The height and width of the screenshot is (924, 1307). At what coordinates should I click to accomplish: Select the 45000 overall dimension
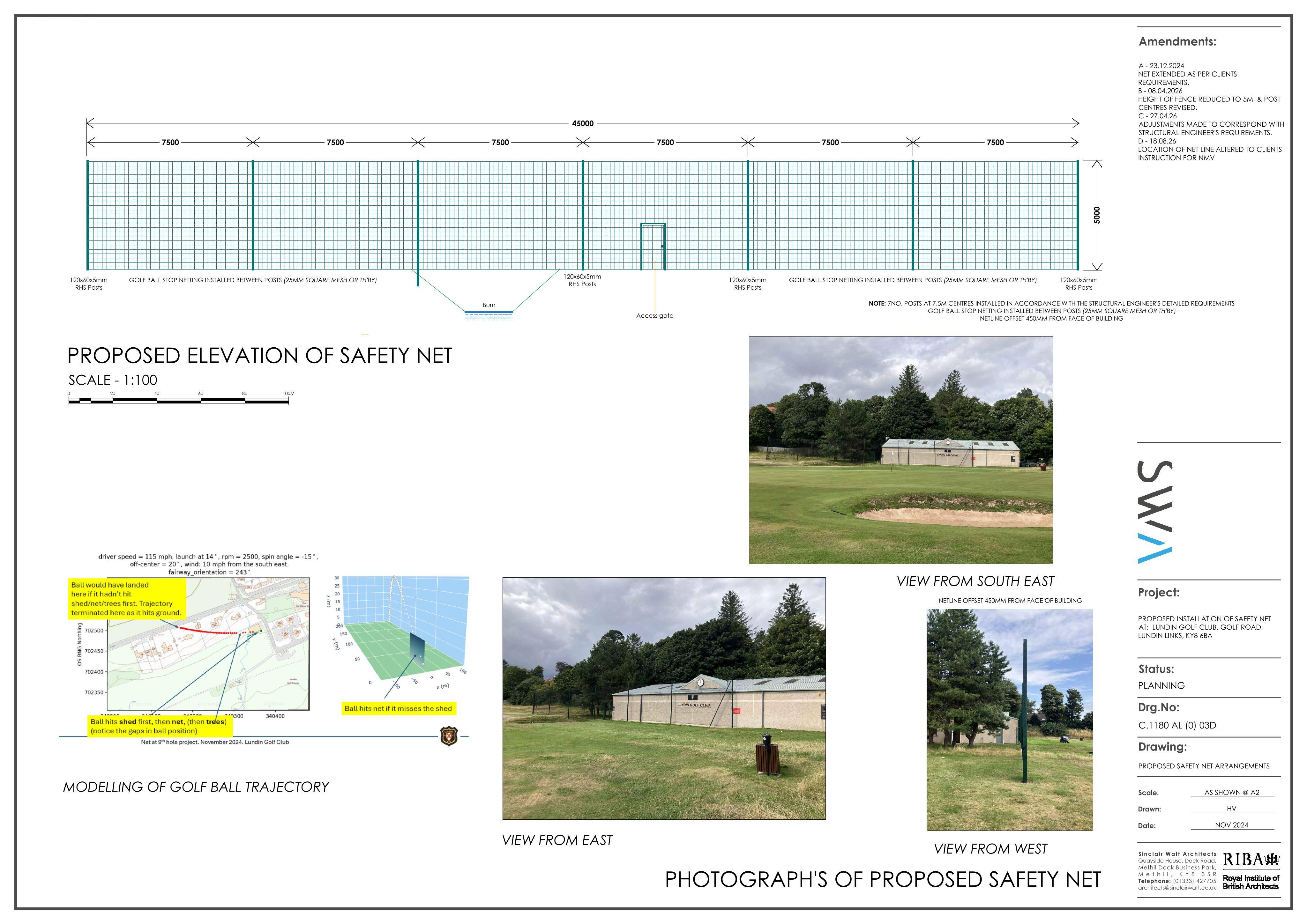(582, 123)
